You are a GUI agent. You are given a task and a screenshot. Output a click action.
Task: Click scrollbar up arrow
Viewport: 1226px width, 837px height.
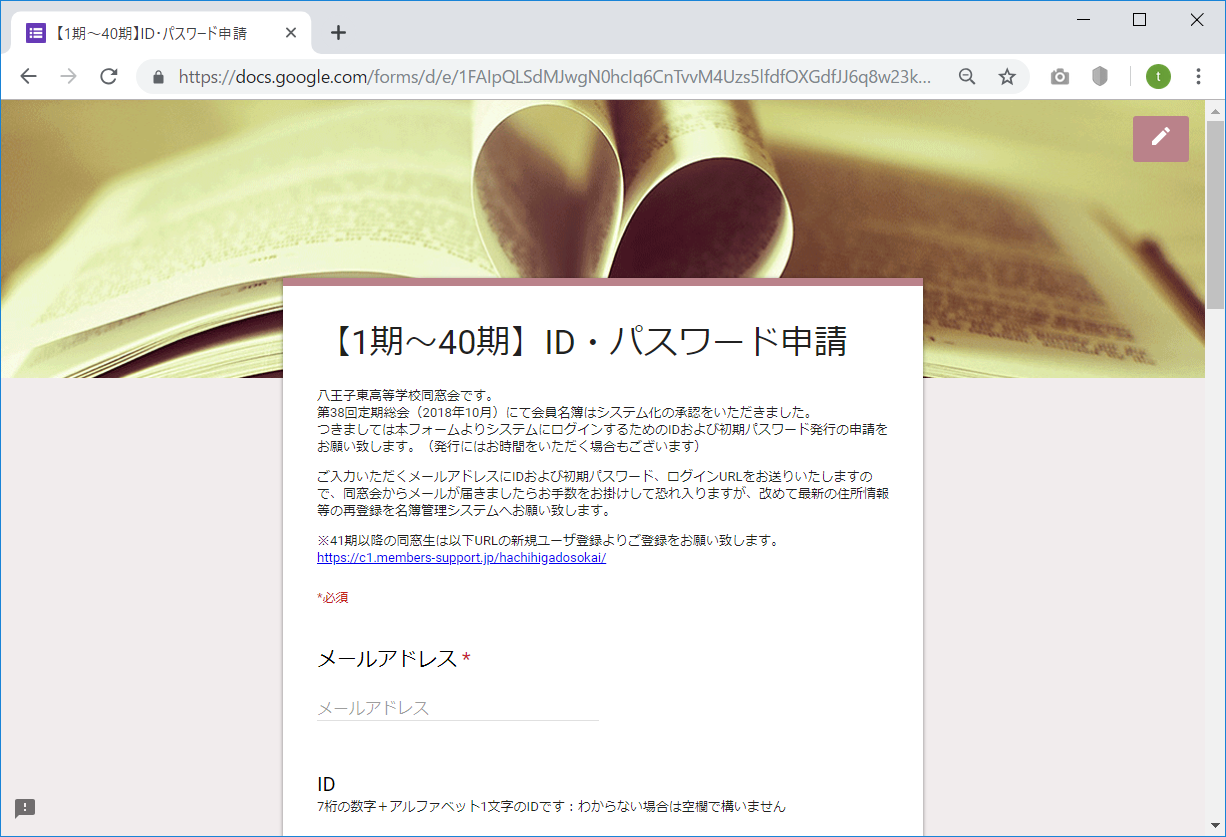click(x=1215, y=110)
